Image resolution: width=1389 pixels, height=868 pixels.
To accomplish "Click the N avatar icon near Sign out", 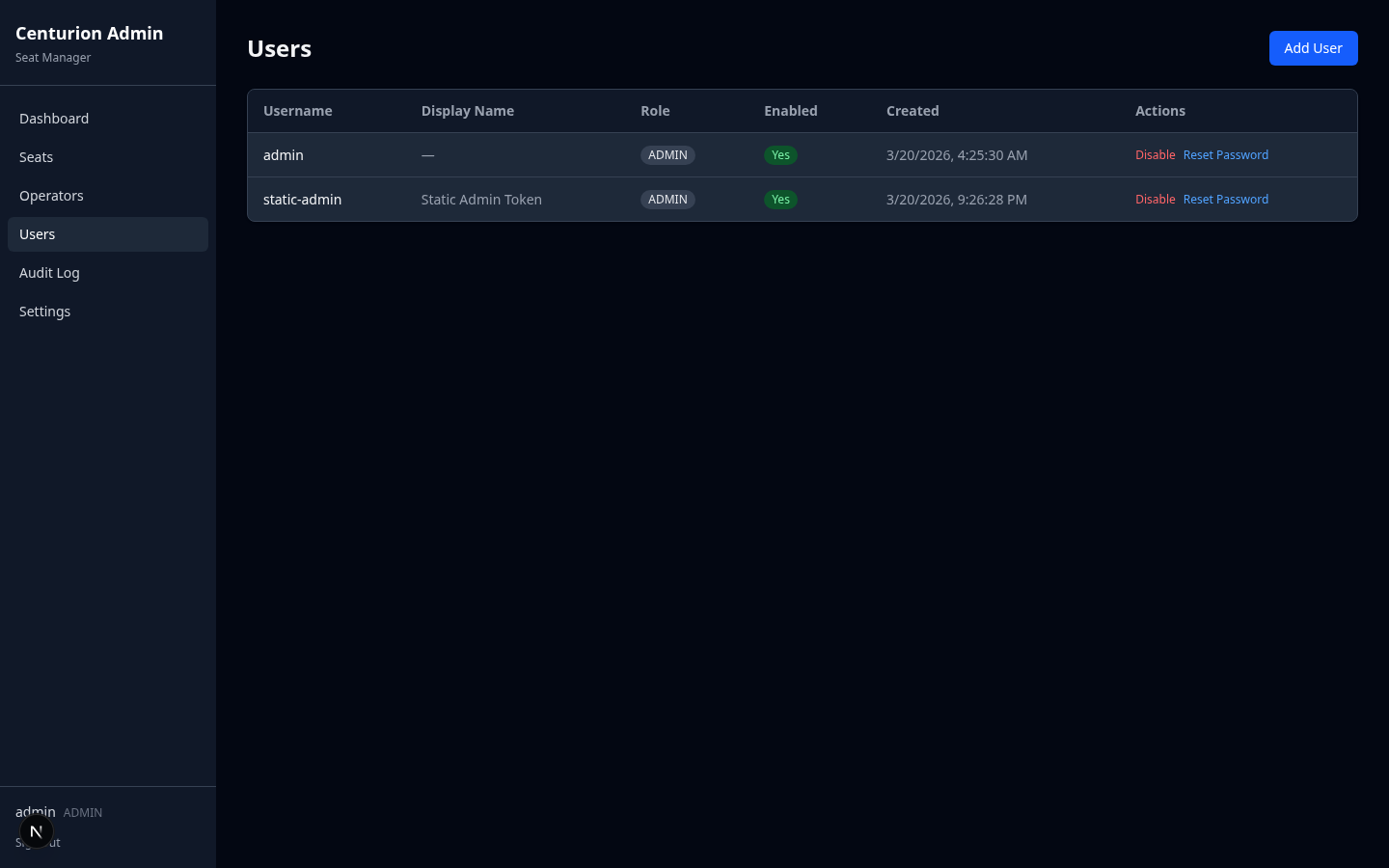I will [x=36, y=830].
